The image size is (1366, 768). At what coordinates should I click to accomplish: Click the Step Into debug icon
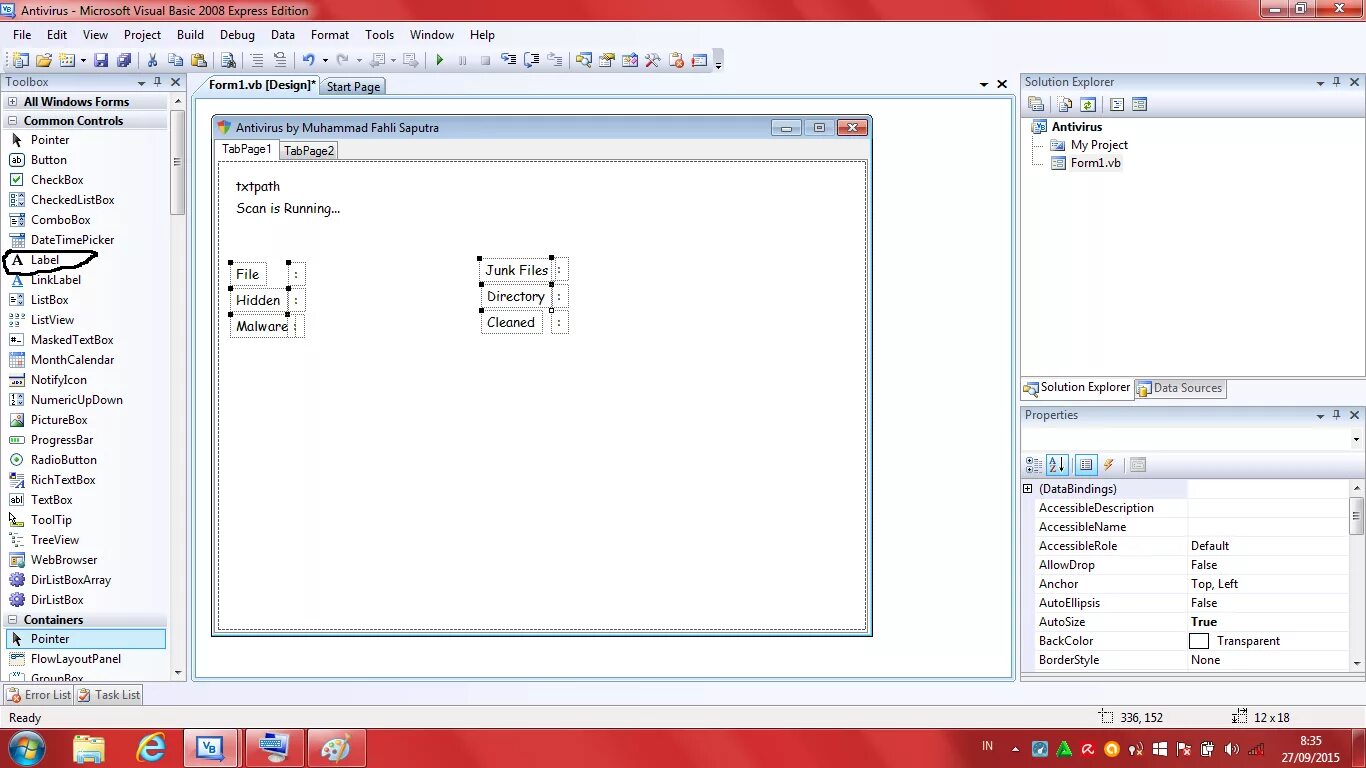508,60
